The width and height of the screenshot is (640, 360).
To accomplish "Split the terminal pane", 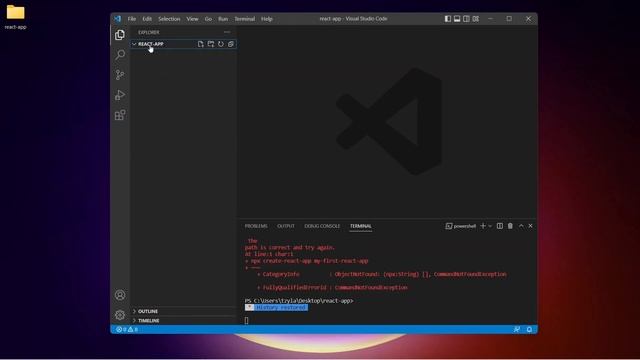I will point(500,226).
